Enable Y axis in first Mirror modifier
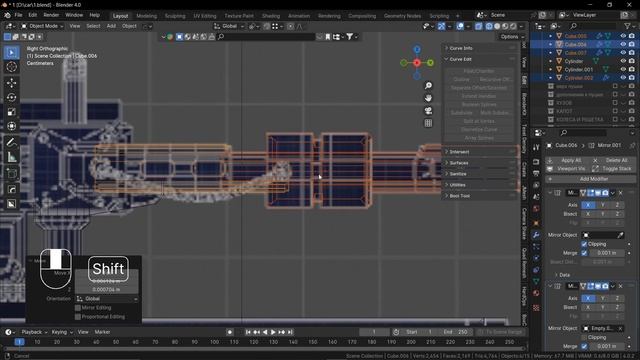 (x=602, y=205)
